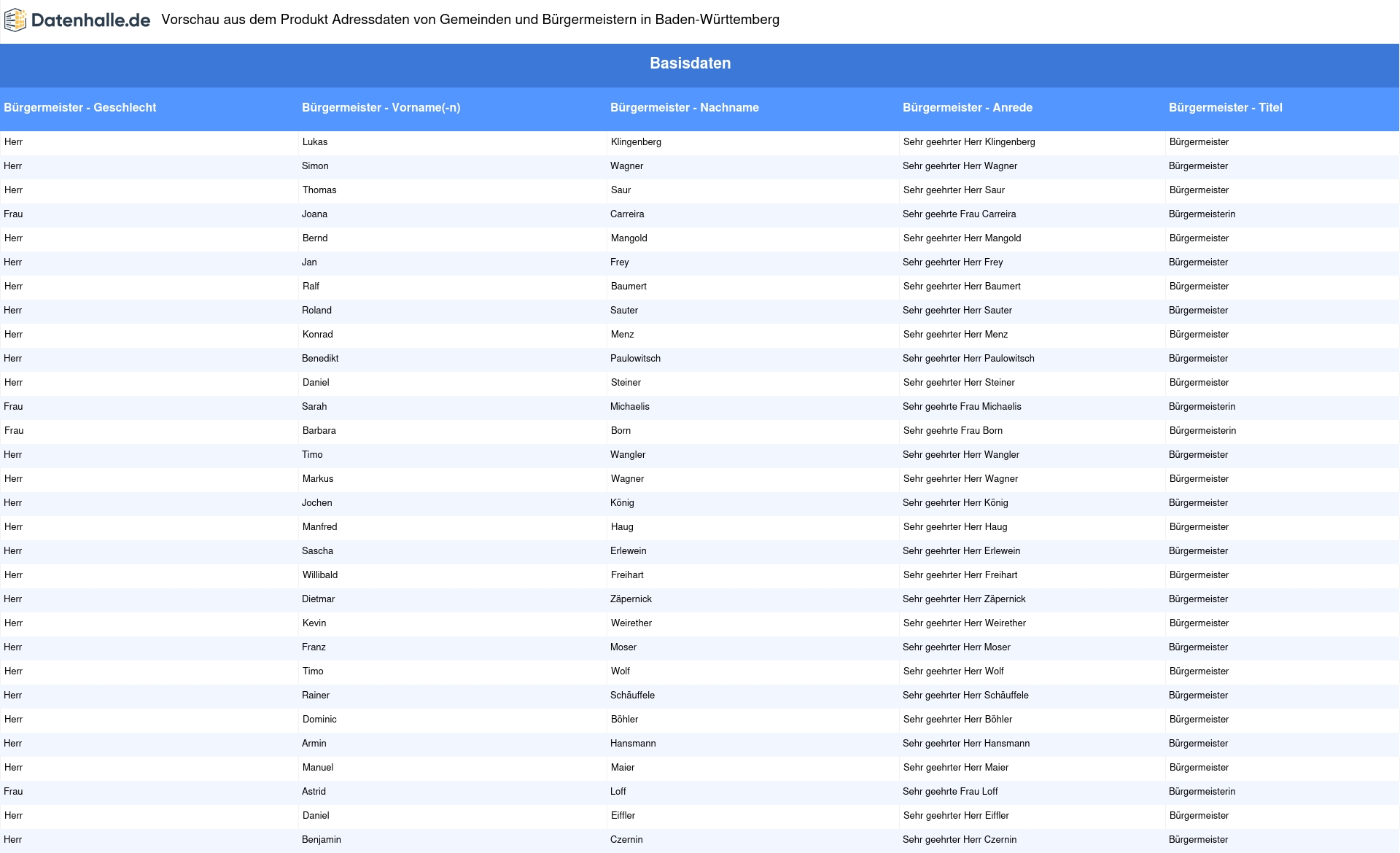Click the Datenhalle.de logo icon
This screenshot has height=853, width=1400.
point(15,20)
